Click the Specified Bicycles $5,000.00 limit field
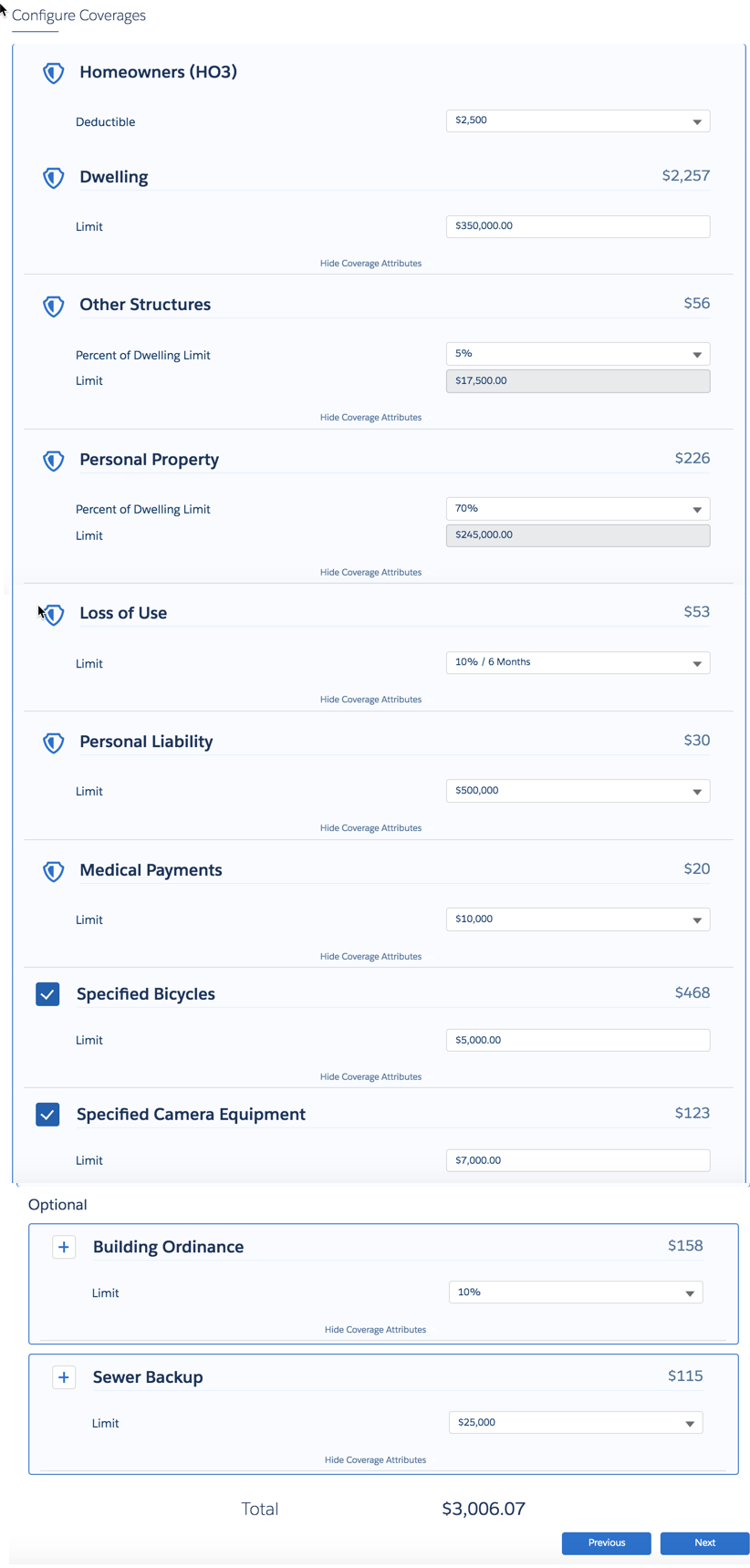Viewport: 750px width, 1568px height. 578,1040
